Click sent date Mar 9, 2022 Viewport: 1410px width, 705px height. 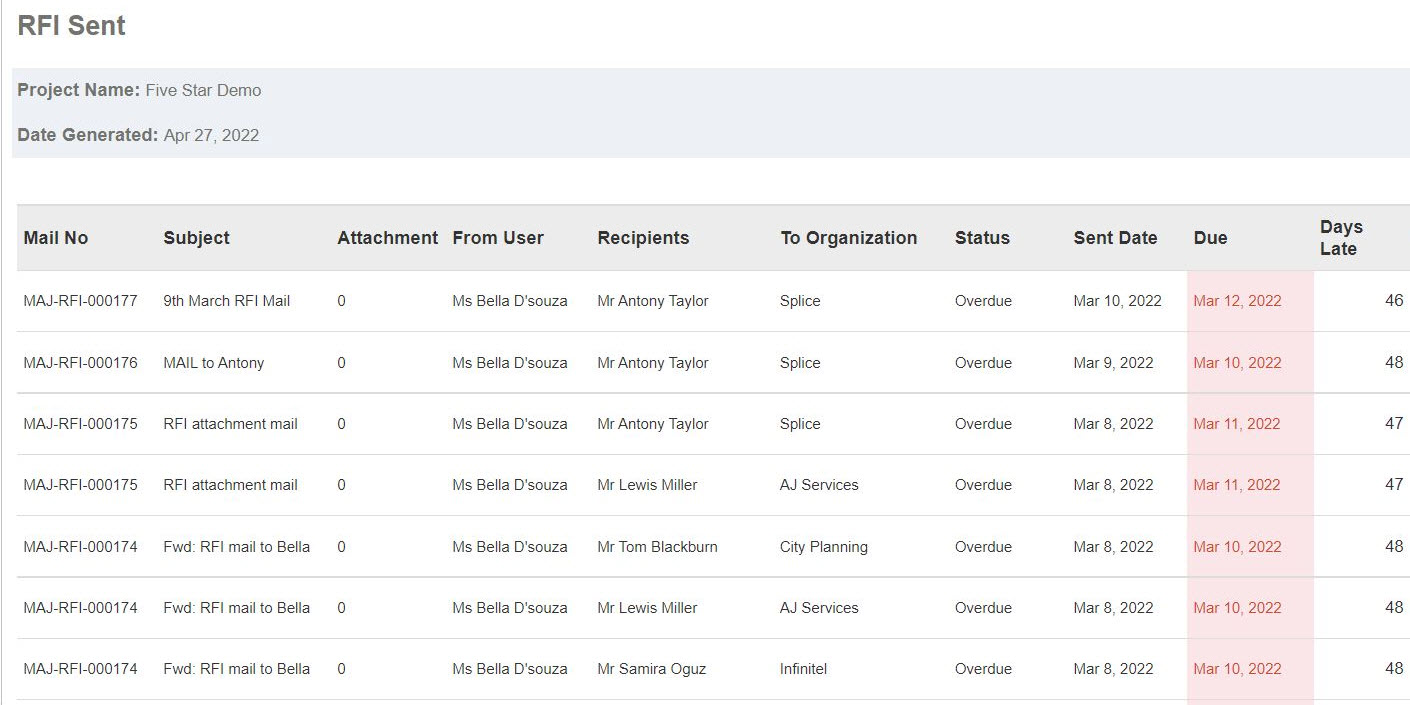point(1114,363)
